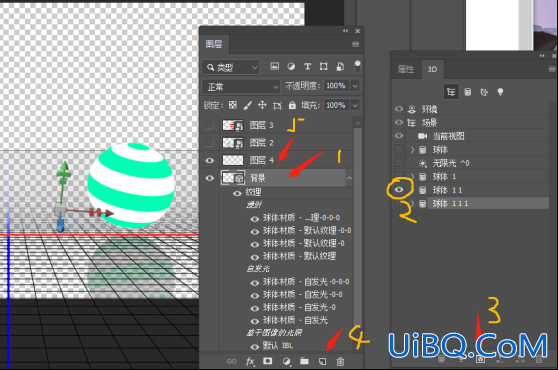Open the 正常 blend mode dropdown

point(241,86)
